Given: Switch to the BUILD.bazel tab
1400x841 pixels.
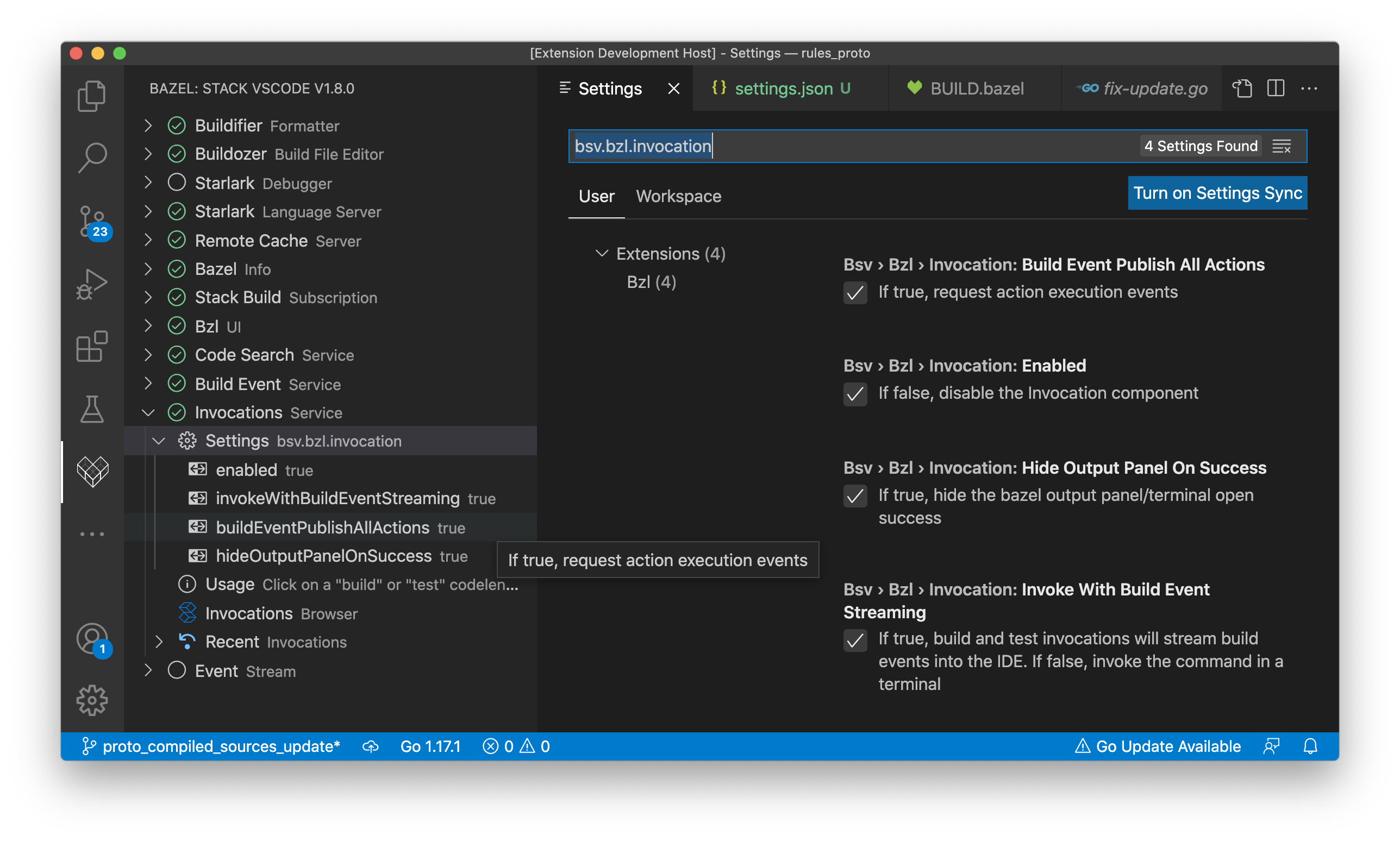Looking at the screenshot, I should point(976,89).
